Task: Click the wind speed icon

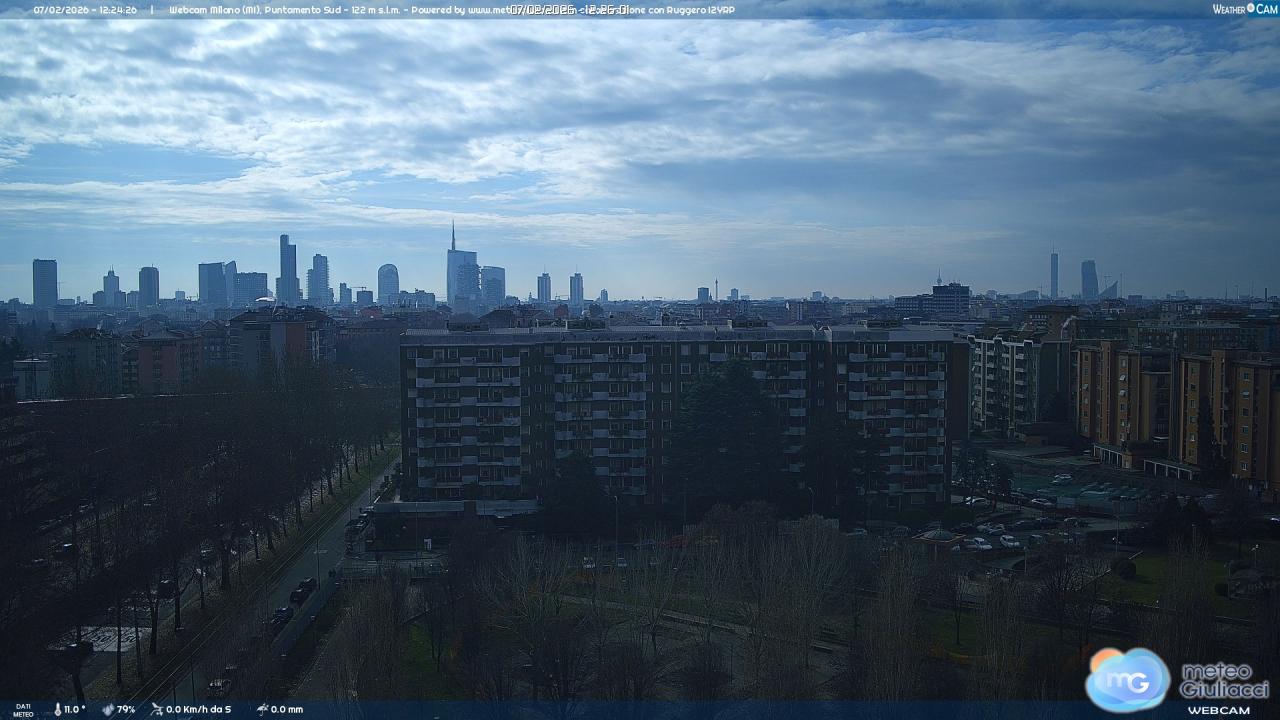Action: click(156, 709)
